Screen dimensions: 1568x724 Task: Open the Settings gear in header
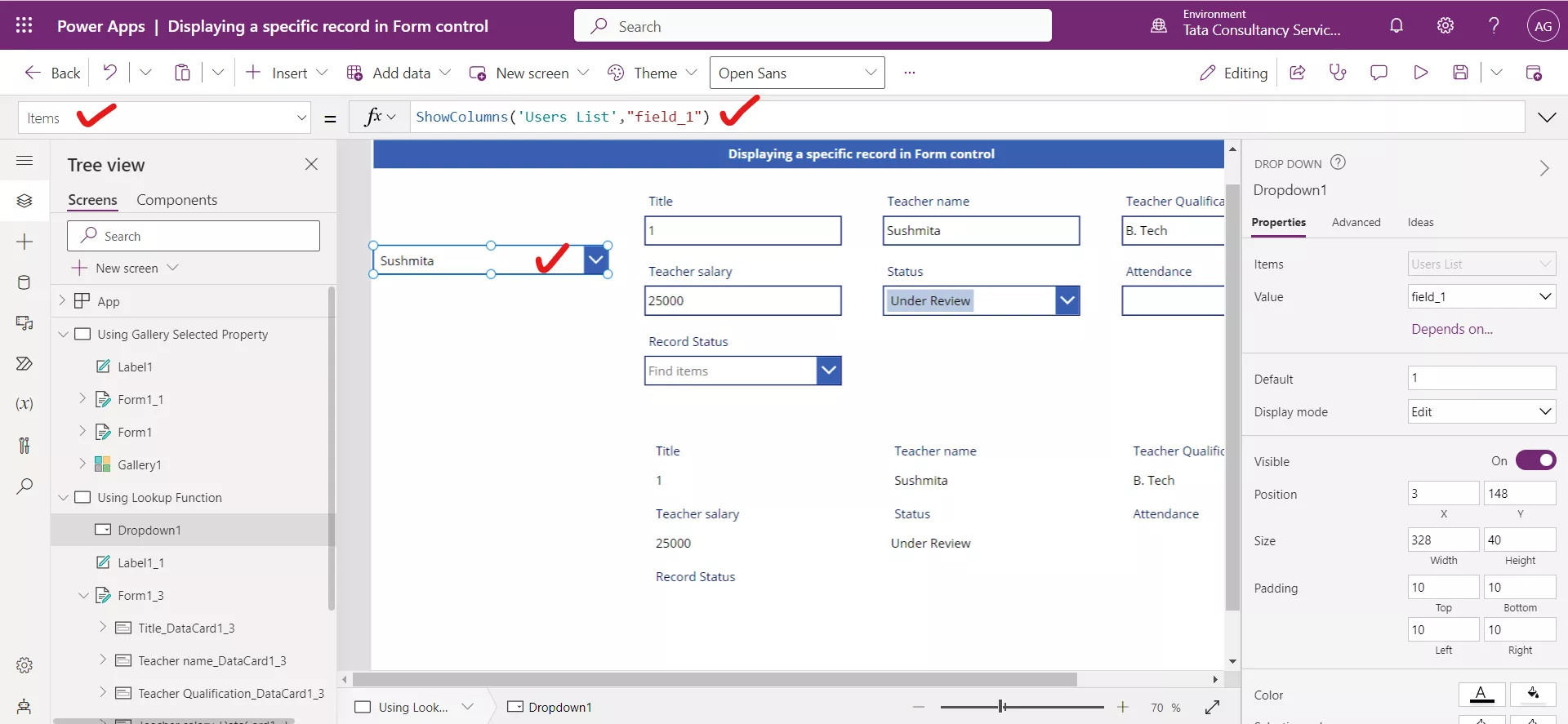tap(1445, 25)
